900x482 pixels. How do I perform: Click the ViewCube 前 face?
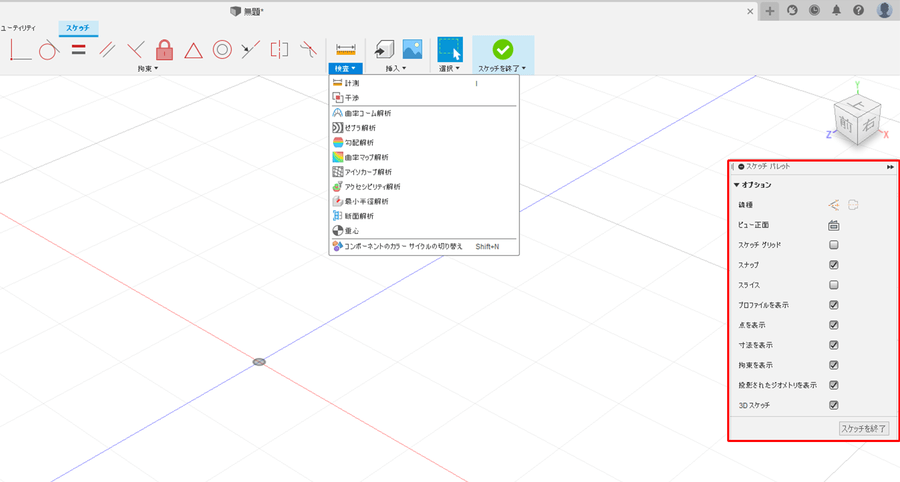845,123
